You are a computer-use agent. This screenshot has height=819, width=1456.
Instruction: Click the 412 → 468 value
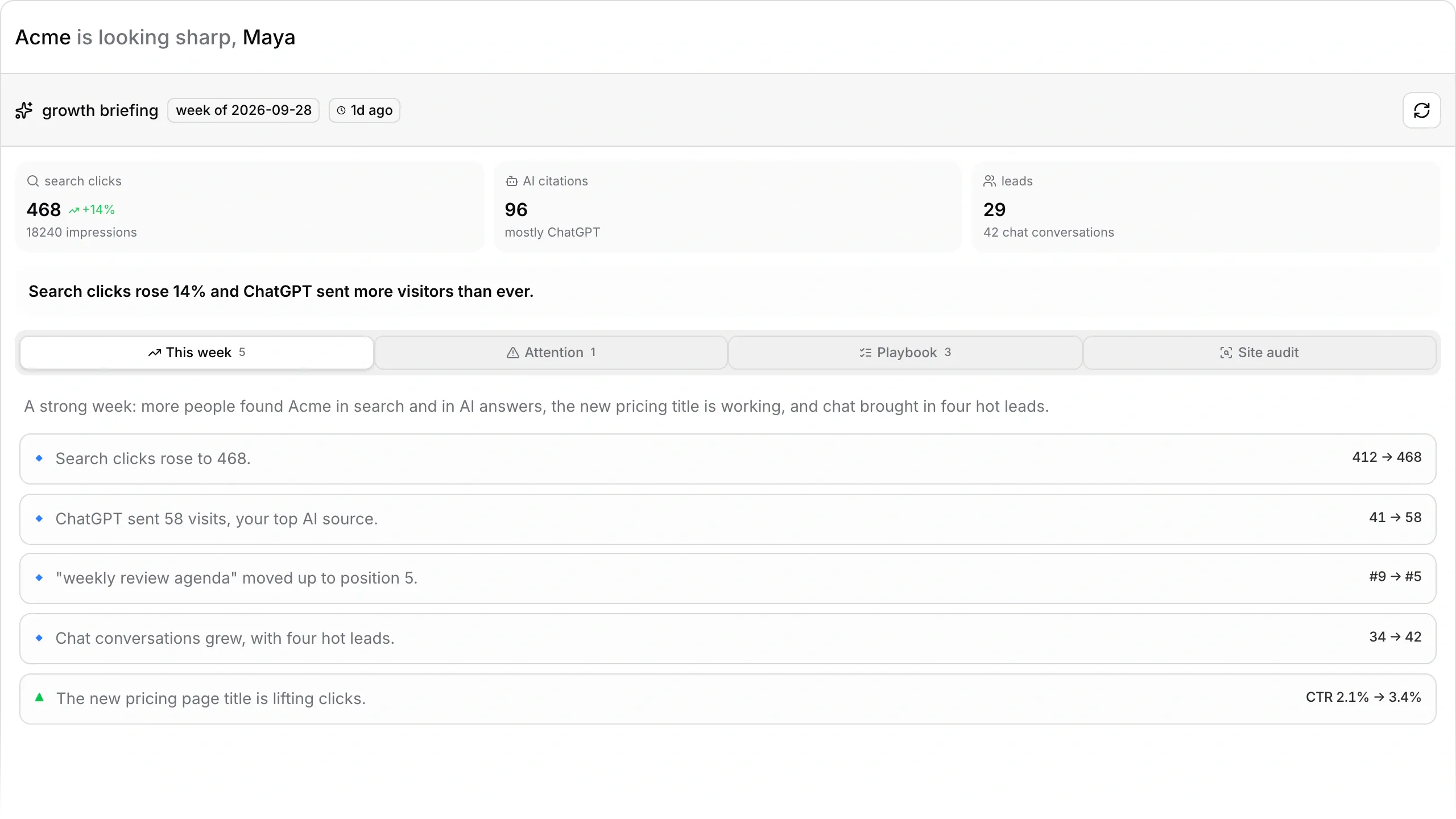(1387, 457)
